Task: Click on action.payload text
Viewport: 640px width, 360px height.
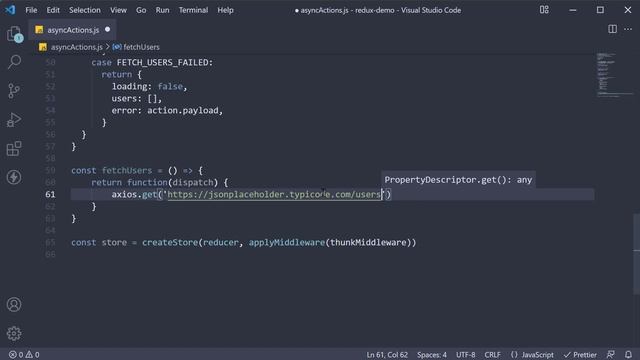Action: [183, 111]
